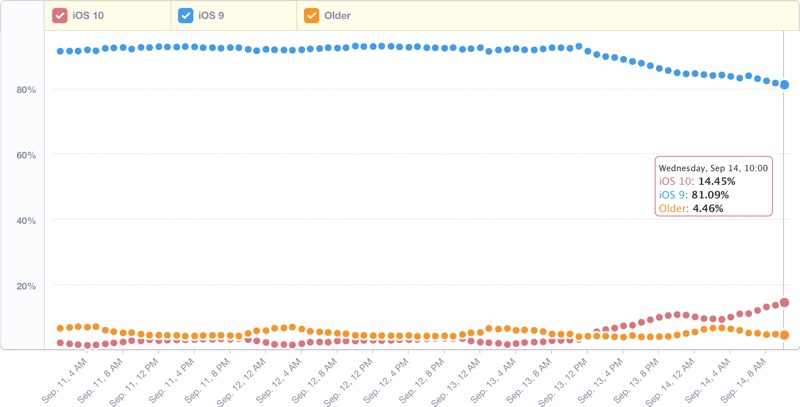The width and height of the screenshot is (800, 407).
Task: Click the 60% y-axis label
Action: point(26,155)
